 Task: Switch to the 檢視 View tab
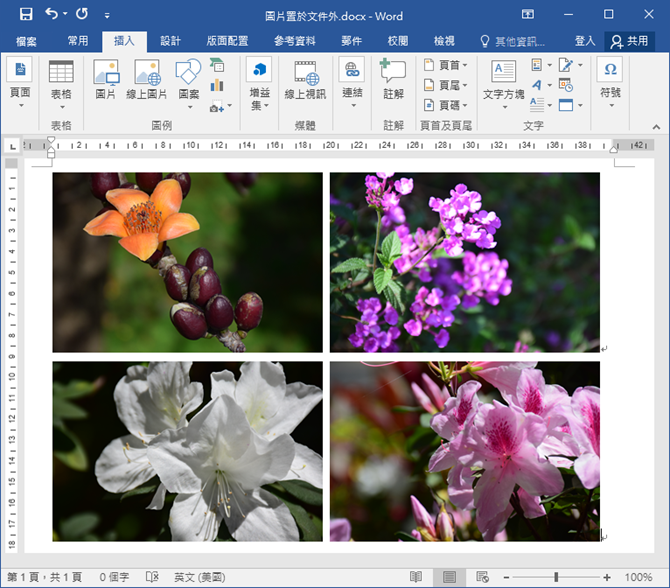444,41
